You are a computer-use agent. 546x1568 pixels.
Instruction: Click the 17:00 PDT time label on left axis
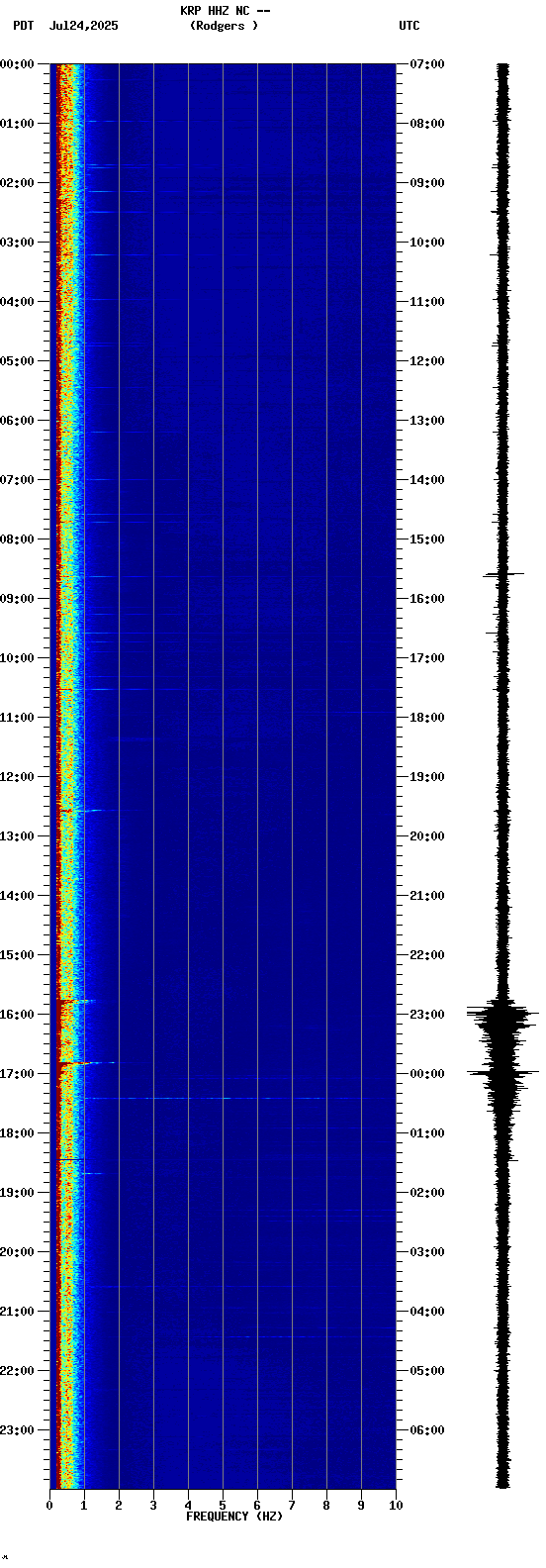[17, 1074]
